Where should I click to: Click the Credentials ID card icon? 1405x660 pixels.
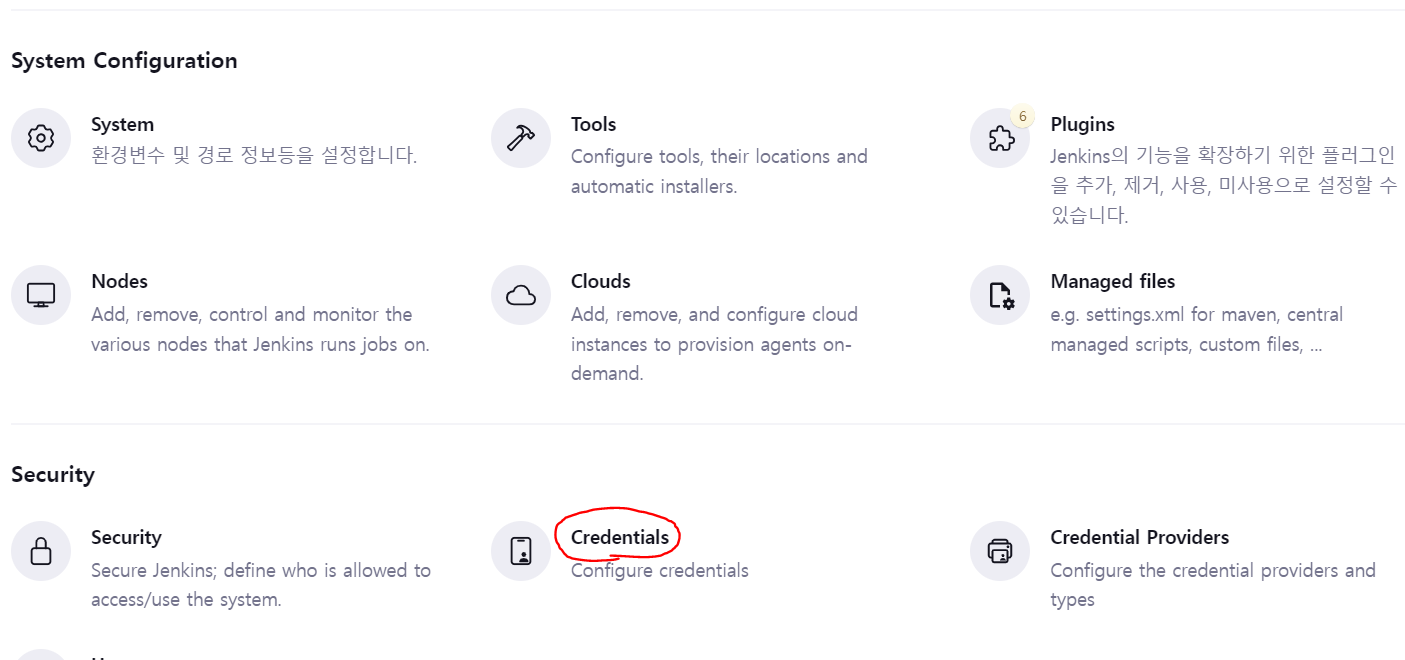520,551
